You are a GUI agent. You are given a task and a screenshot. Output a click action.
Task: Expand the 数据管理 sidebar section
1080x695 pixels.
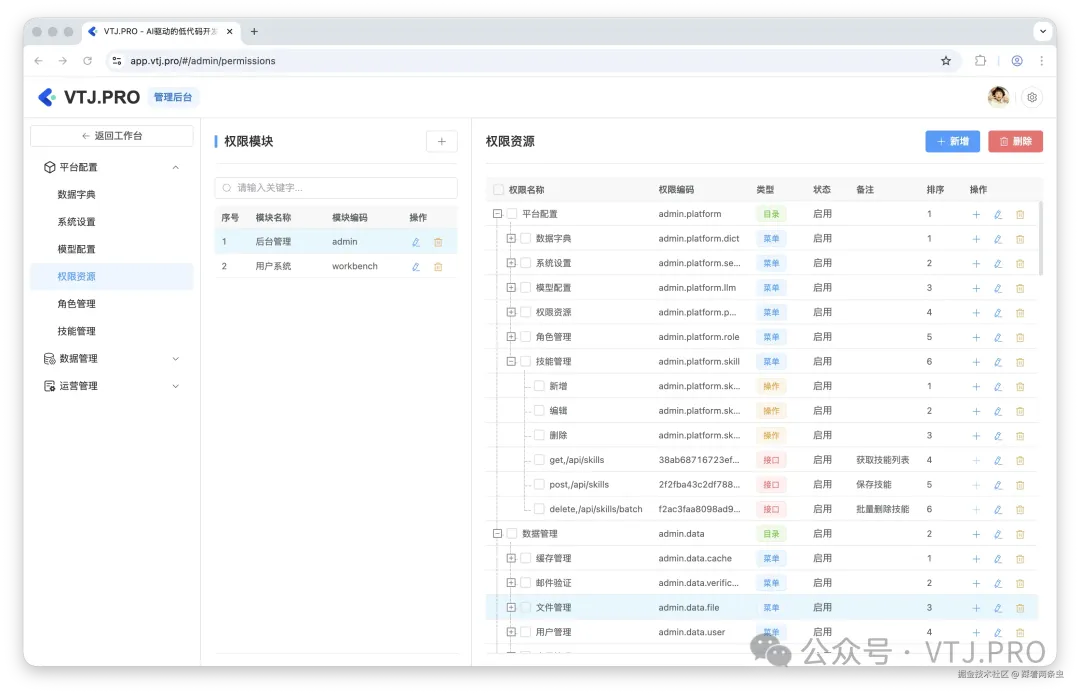(175, 358)
